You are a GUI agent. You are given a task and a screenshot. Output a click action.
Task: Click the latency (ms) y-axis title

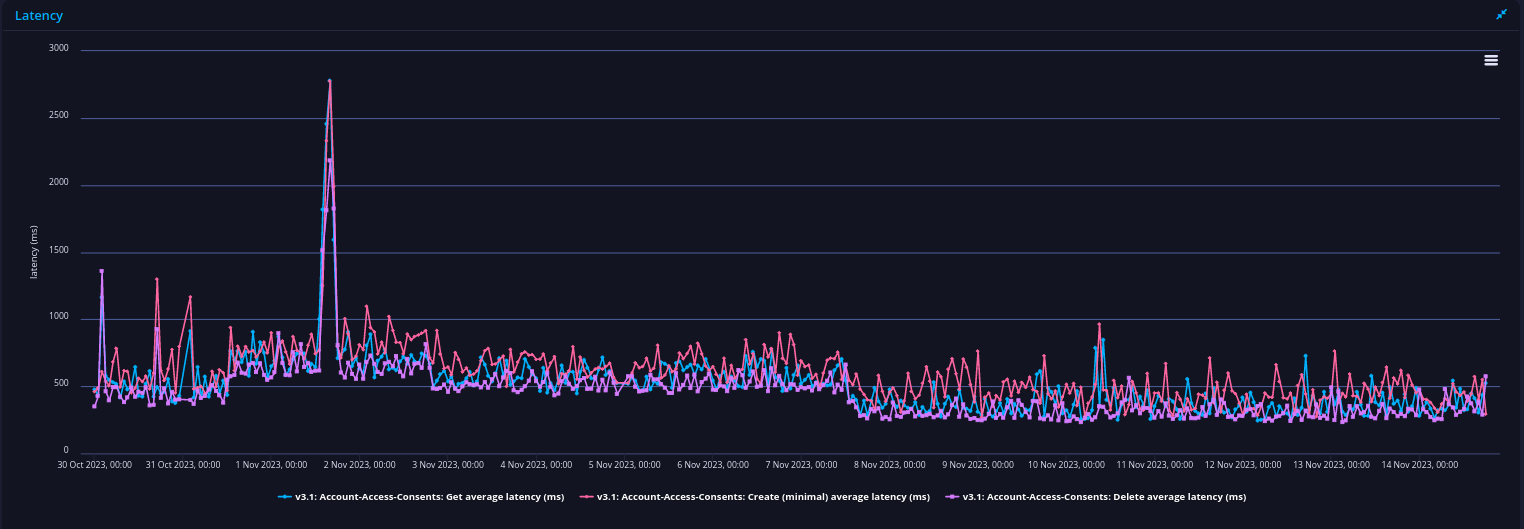tap(34, 251)
